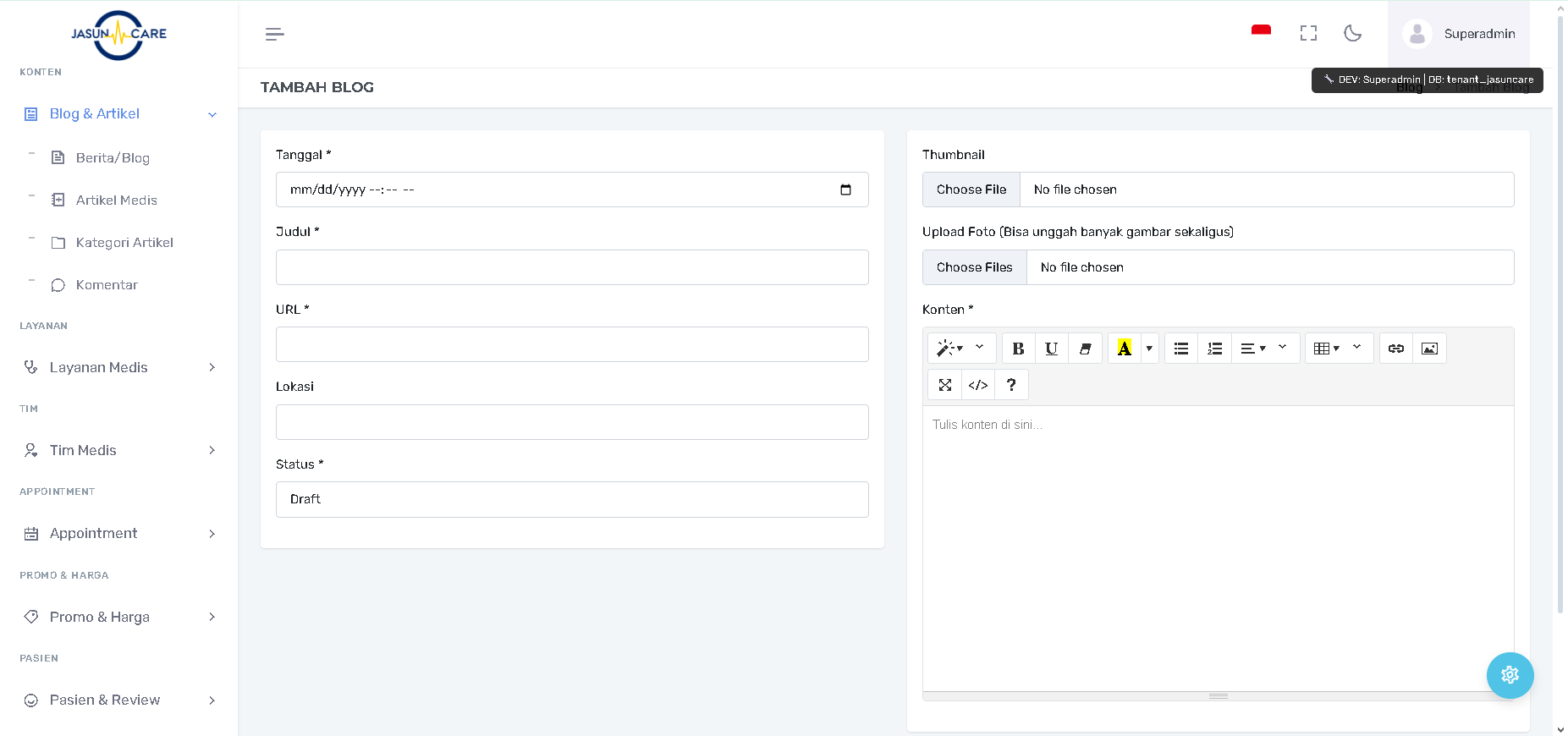Viewport: 1568px width, 736px height.
Task: Click the yellow text highlight color button
Action: pyautogui.click(x=1124, y=349)
